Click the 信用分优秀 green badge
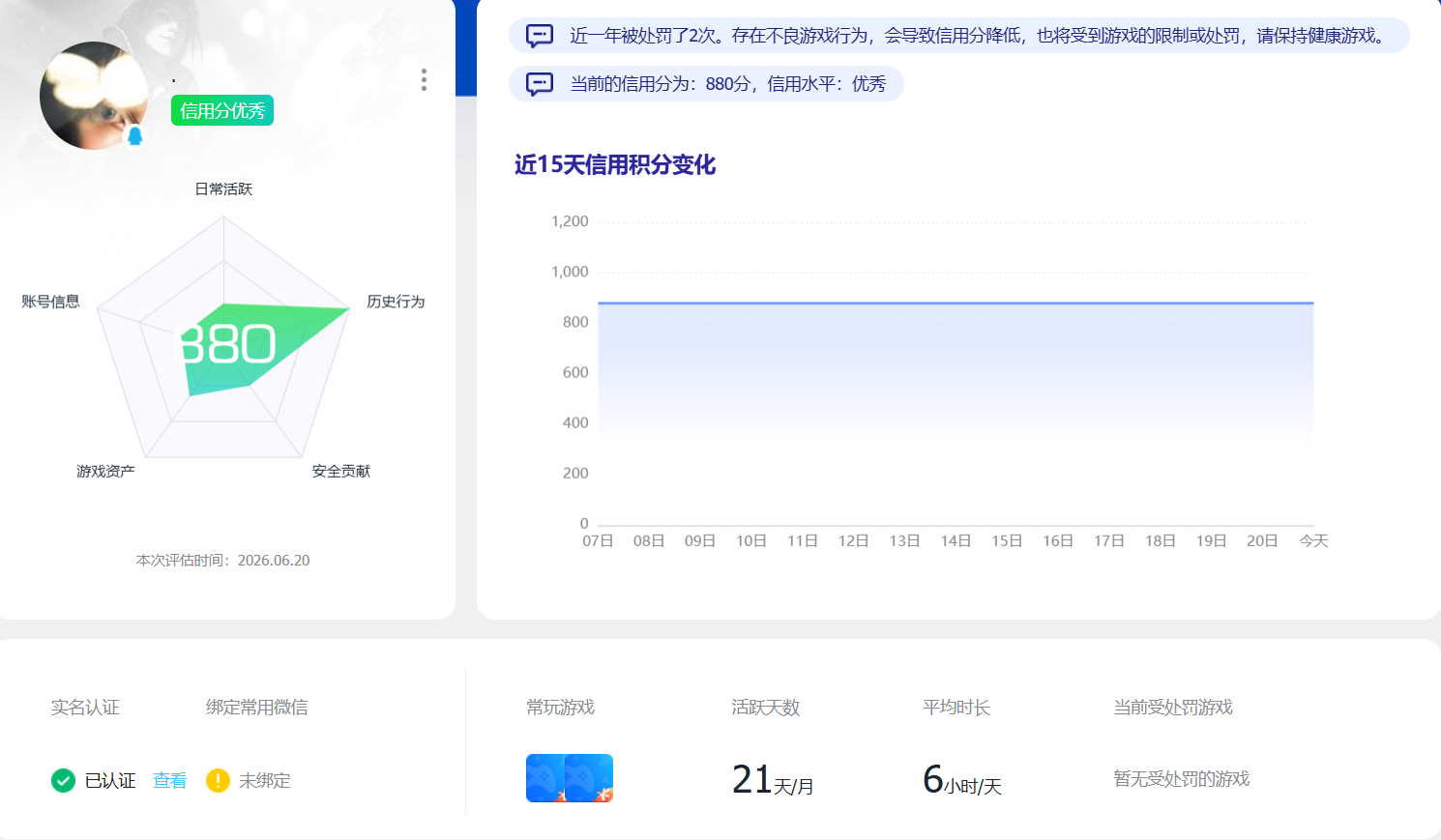The image size is (1441, 840). [x=222, y=111]
